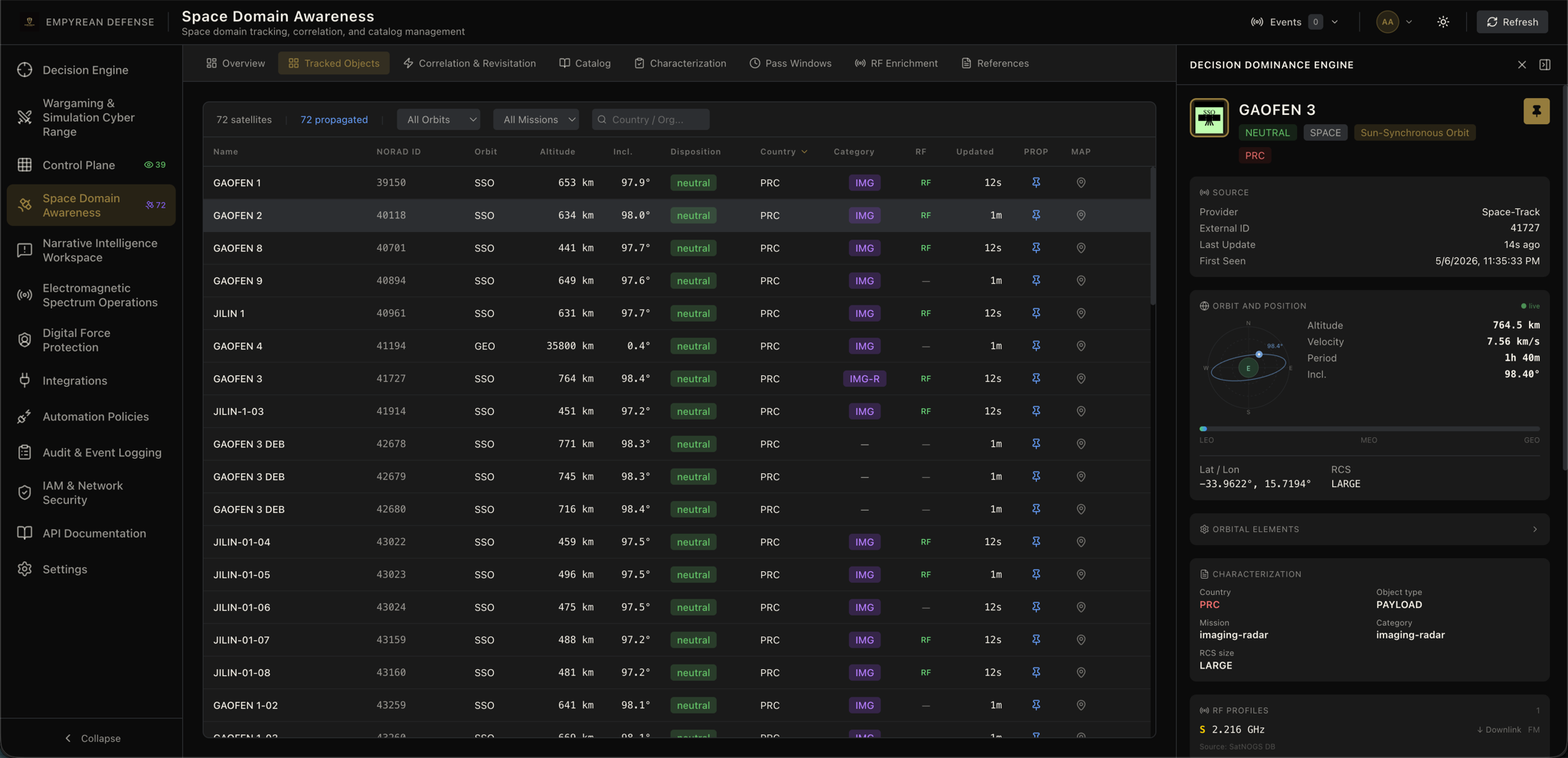The height and width of the screenshot is (758, 1568).
Task: Show GAOFEN 9 on map
Action: (1081, 281)
